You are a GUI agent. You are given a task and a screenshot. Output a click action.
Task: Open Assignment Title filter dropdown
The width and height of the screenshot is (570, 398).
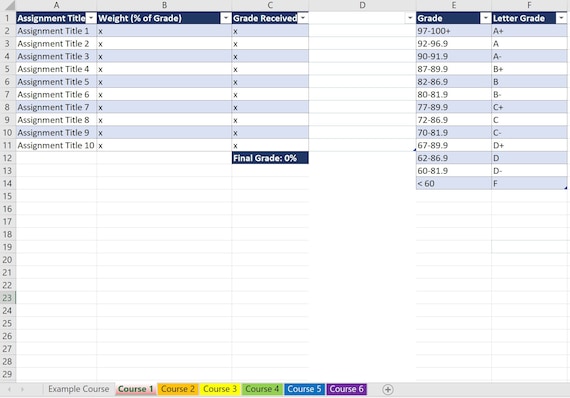91,18
